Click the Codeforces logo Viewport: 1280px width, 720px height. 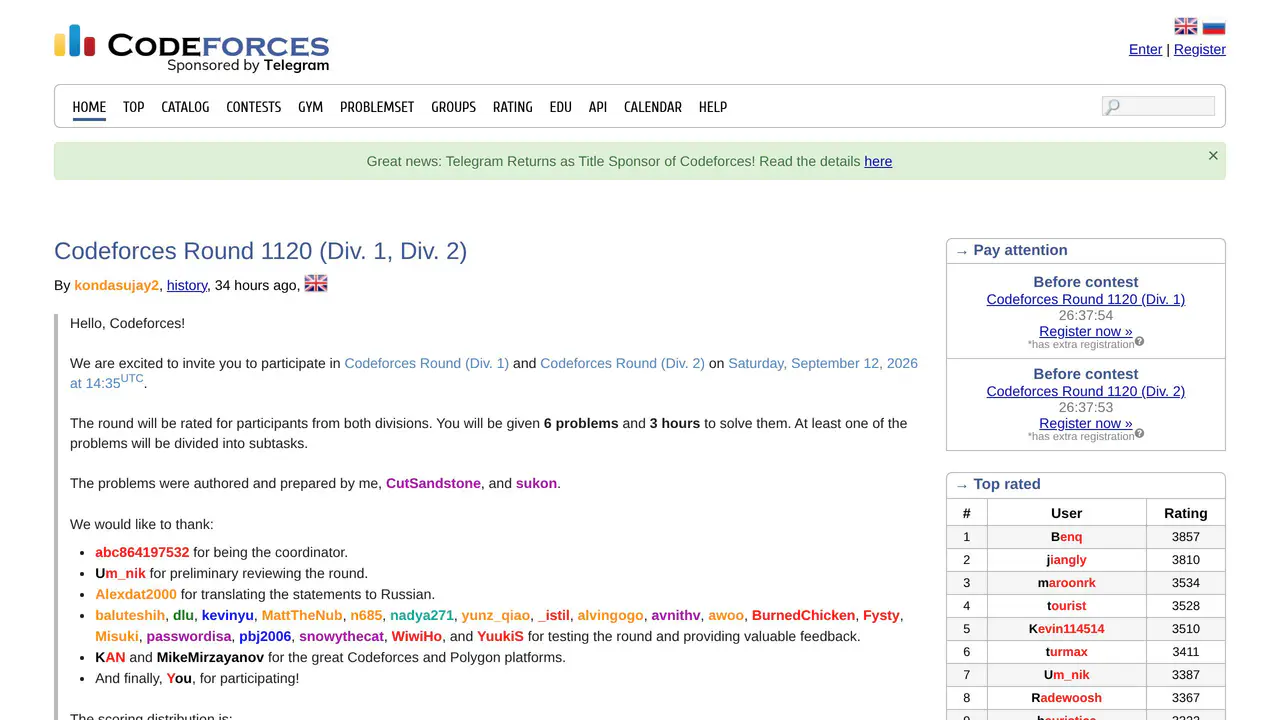coord(191,49)
